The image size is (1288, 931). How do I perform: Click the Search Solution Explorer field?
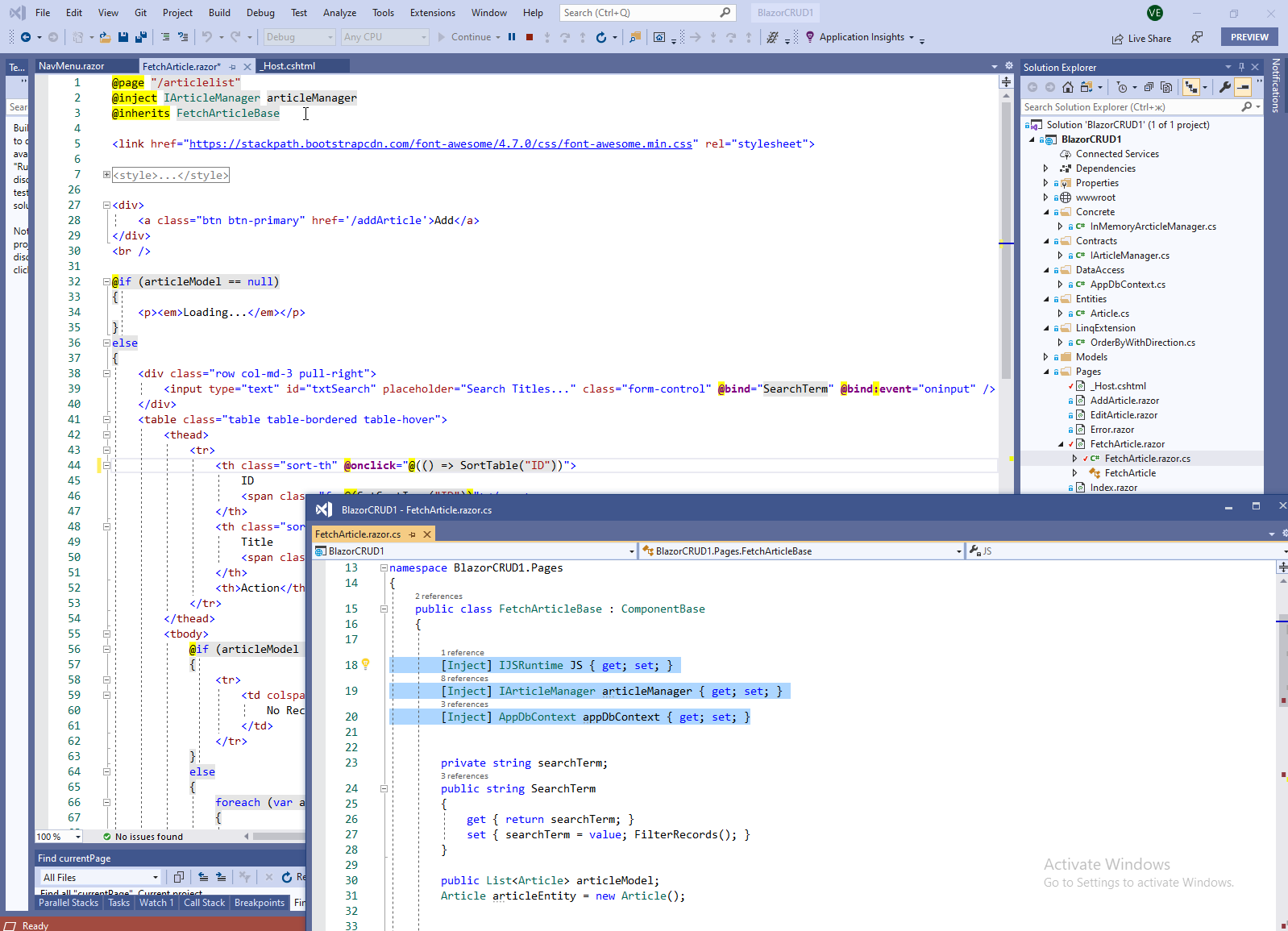[x=1128, y=107]
